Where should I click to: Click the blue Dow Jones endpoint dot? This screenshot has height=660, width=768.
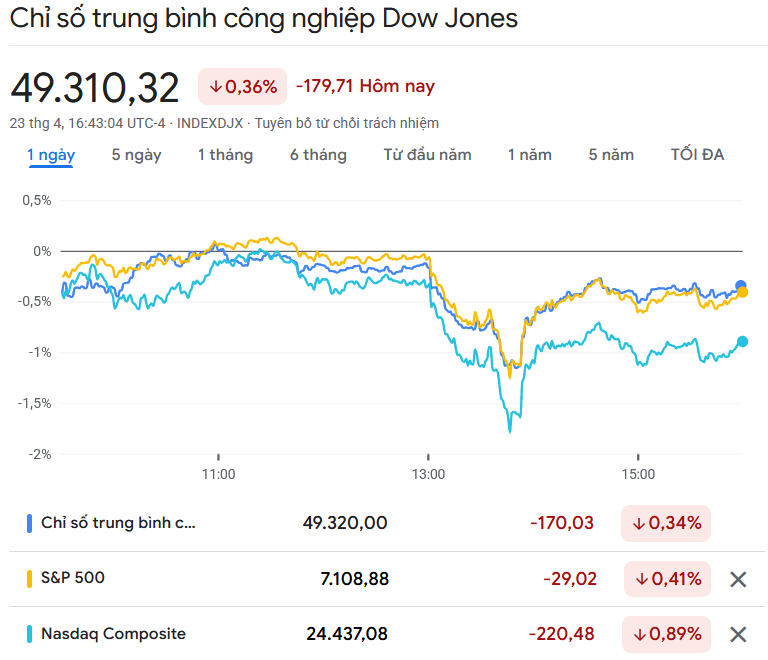(741, 285)
